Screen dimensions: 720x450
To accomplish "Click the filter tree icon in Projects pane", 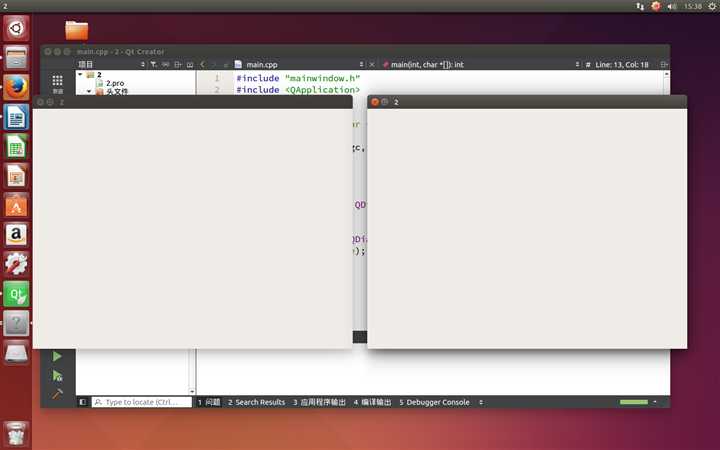I will click(154, 64).
